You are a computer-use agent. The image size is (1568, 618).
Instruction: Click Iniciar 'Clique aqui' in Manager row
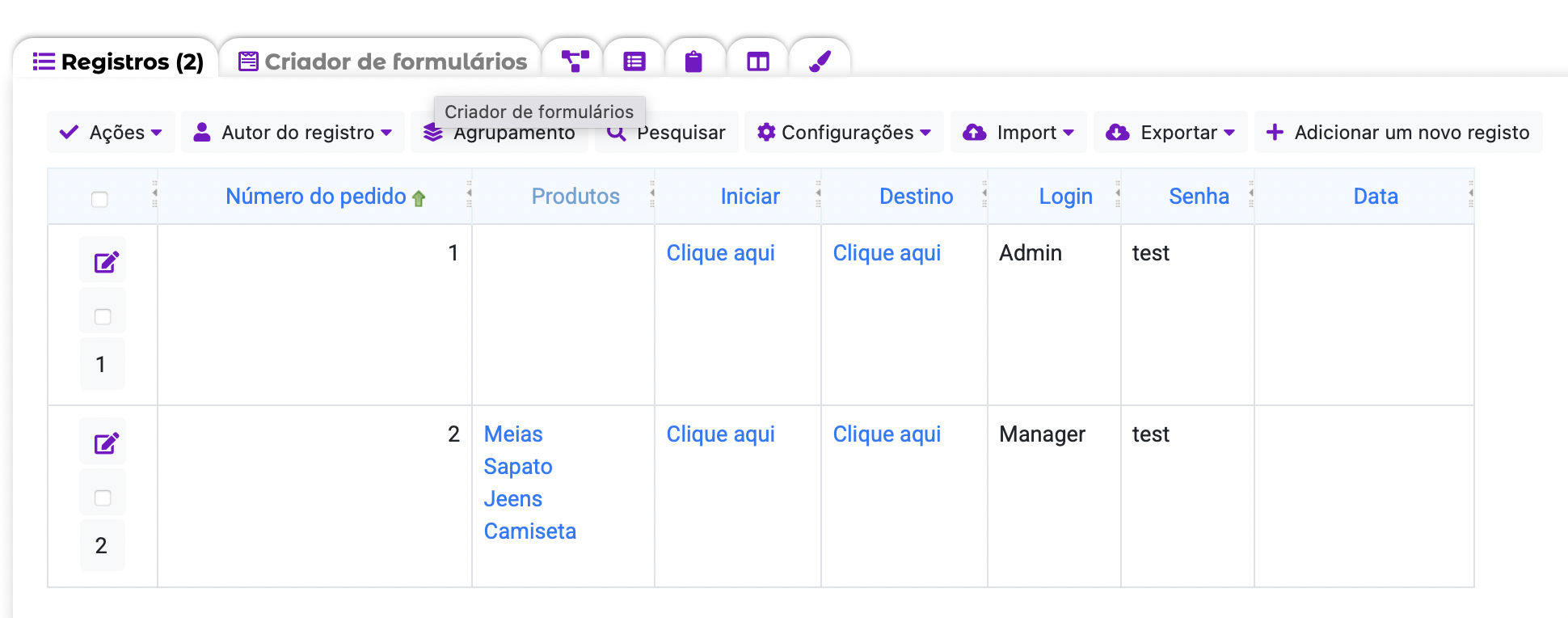click(720, 434)
